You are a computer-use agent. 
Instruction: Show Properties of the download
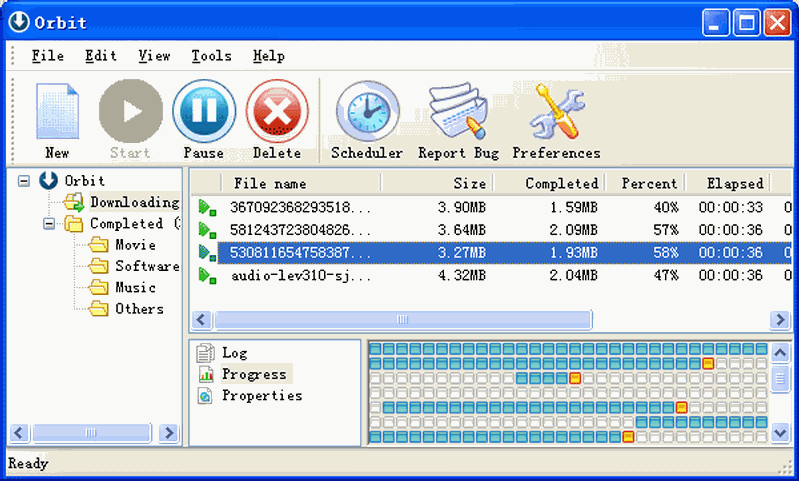[x=261, y=396]
